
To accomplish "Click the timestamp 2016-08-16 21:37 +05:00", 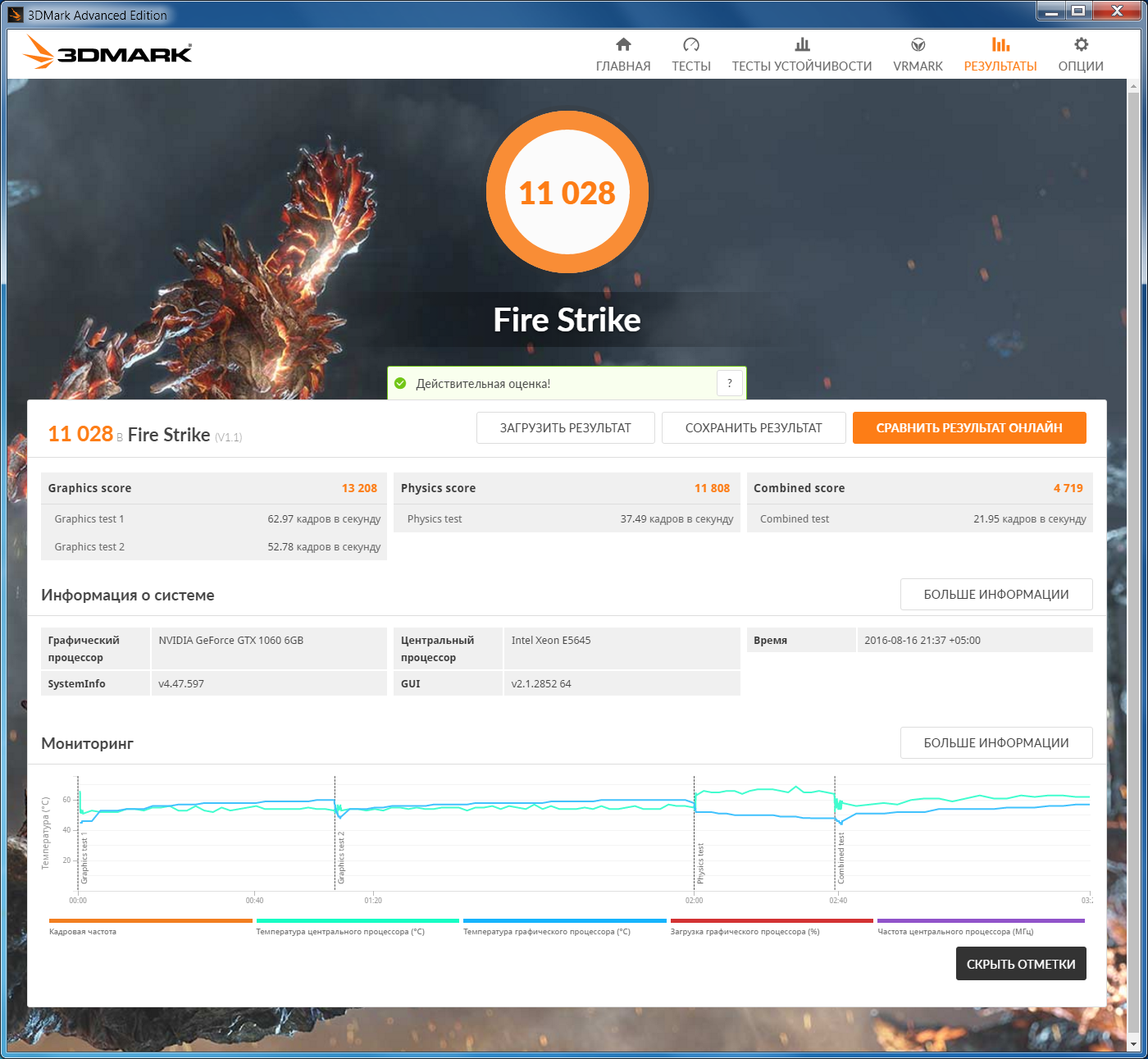I will pyautogui.click(x=922, y=640).
